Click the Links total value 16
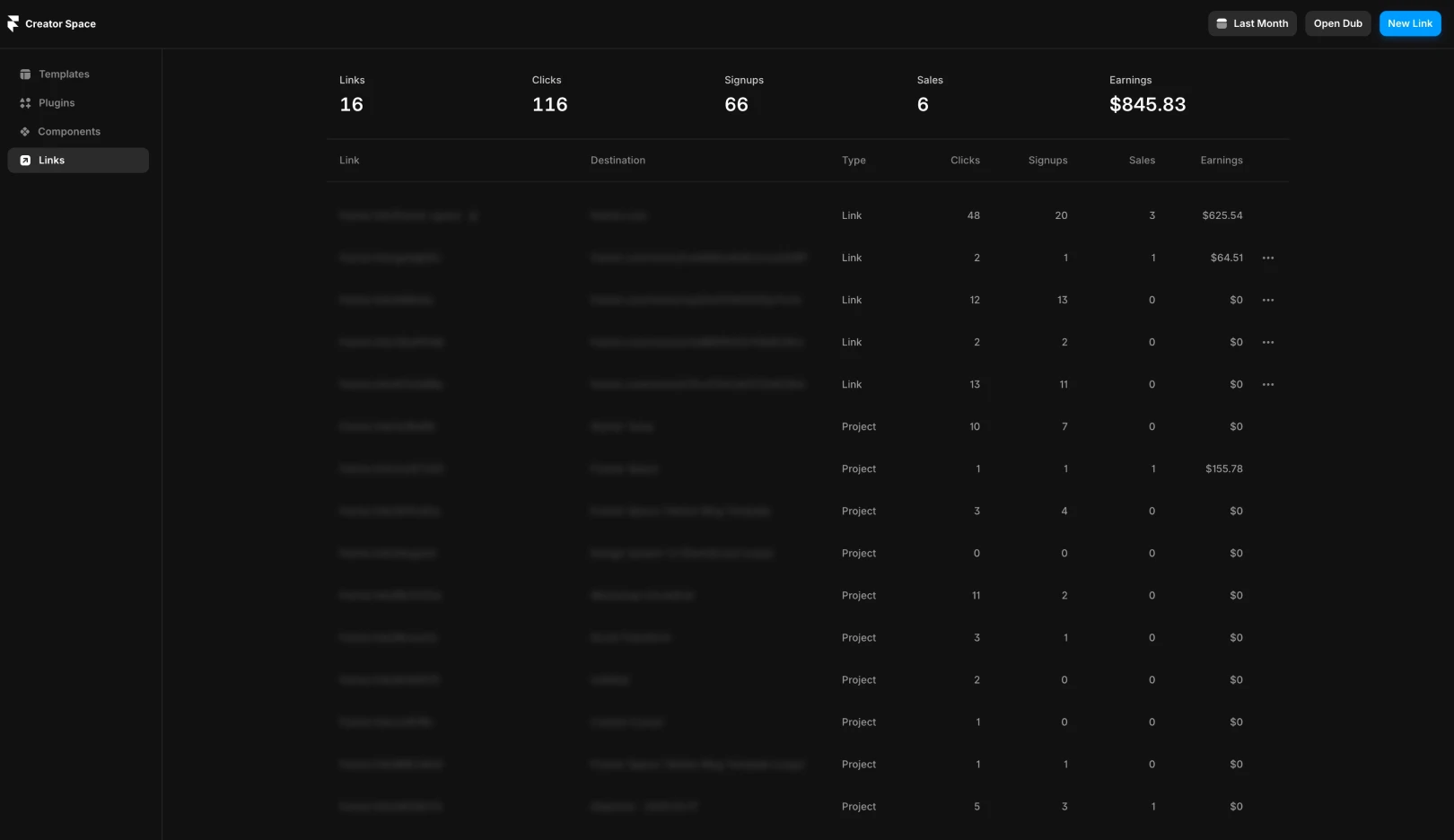 coord(351,105)
